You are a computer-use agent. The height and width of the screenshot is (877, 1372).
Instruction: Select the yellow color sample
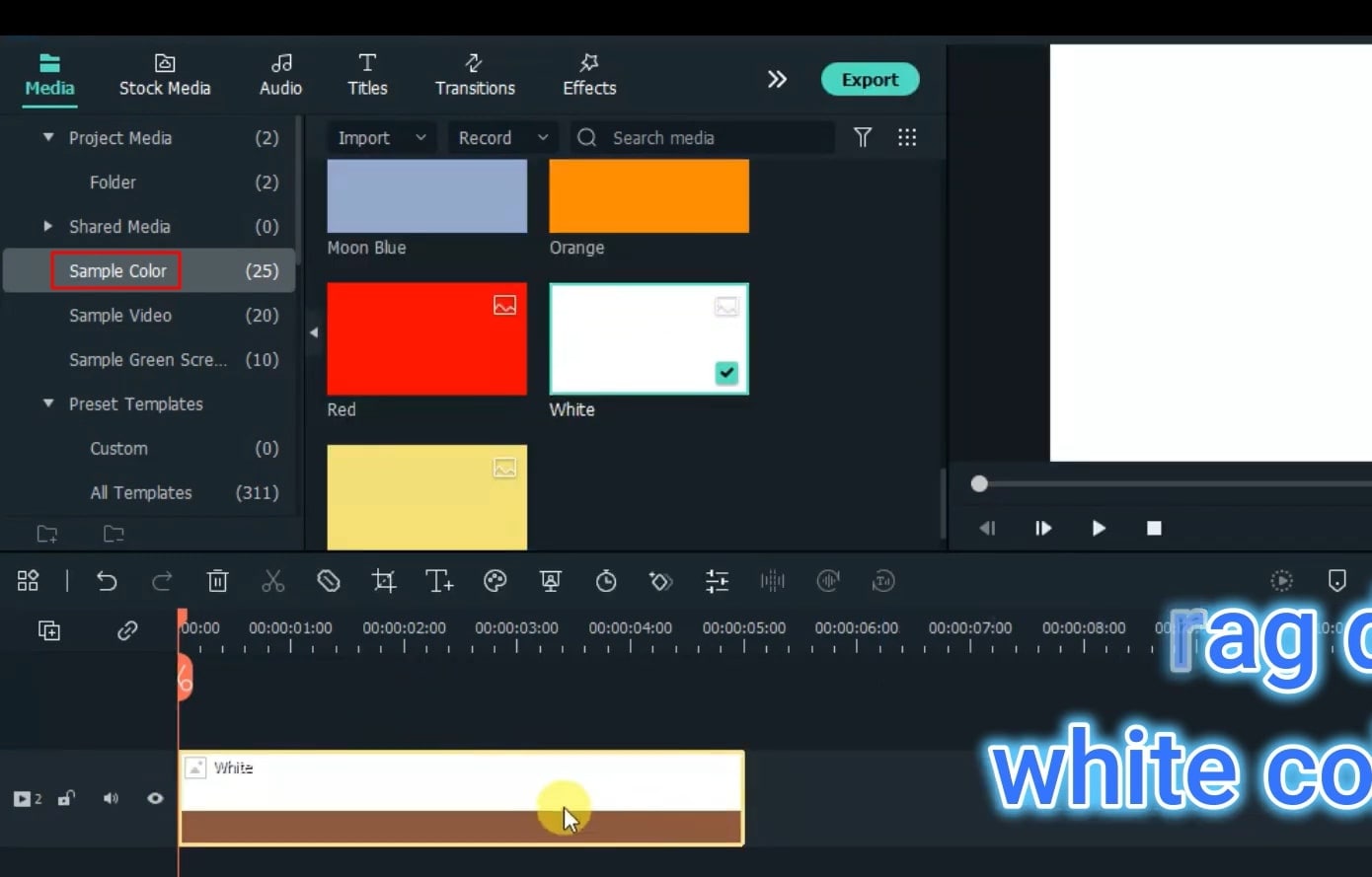(426, 497)
